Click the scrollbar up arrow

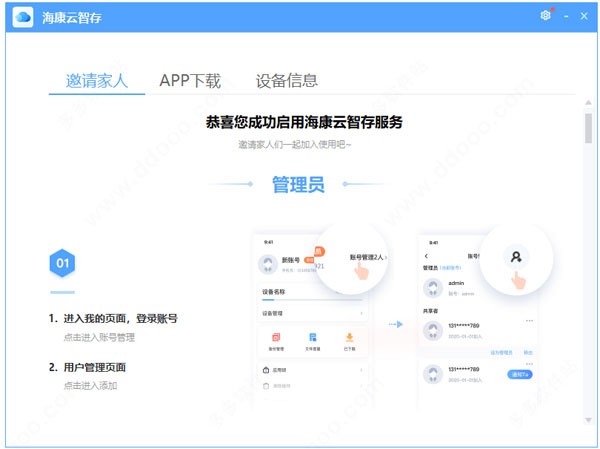point(588,103)
